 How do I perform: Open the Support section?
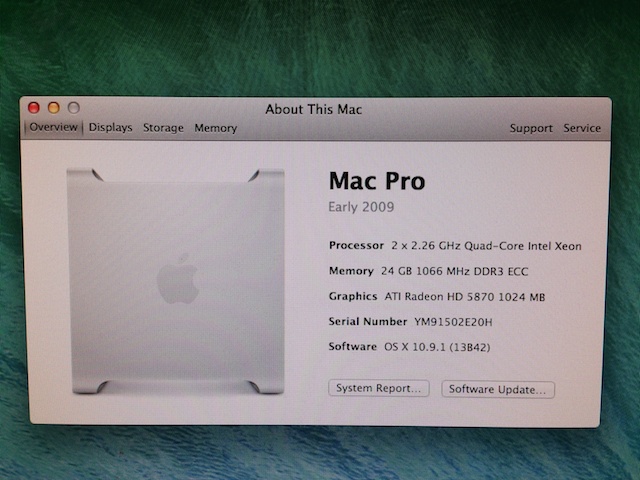click(x=530, y=128)
